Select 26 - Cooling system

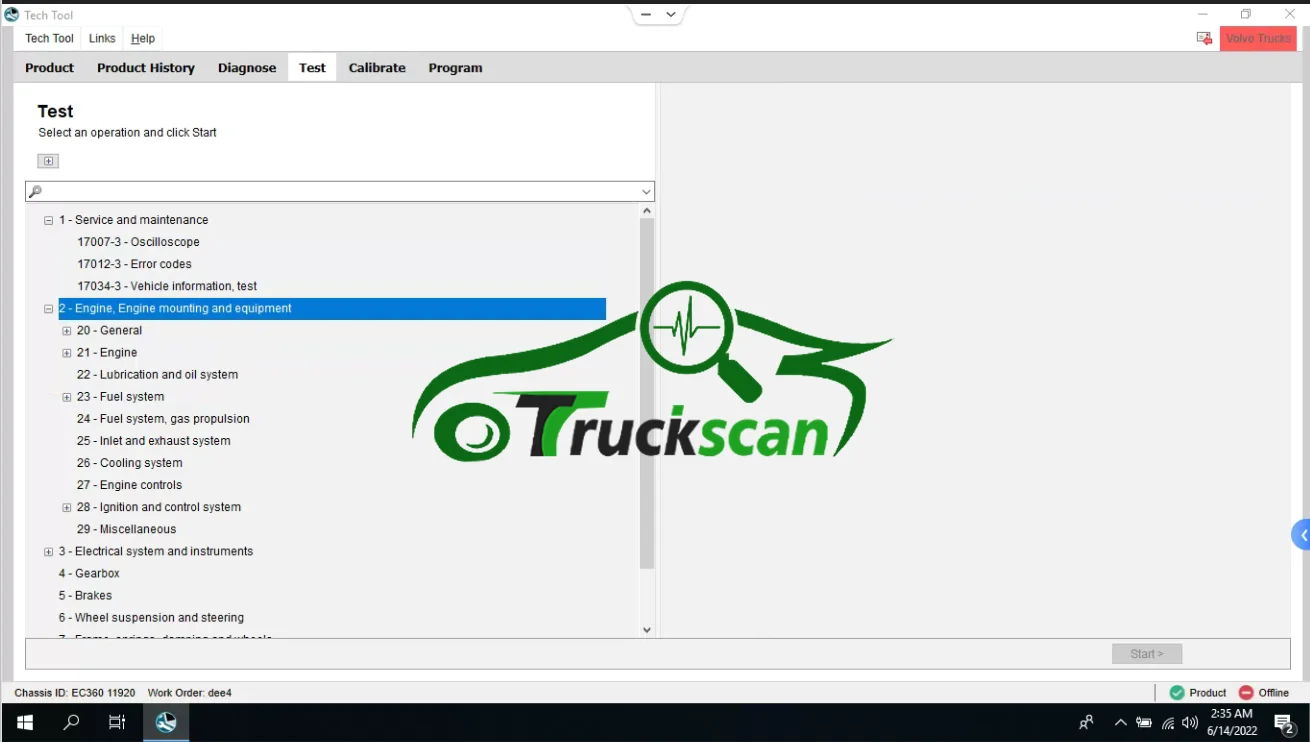point(129,463)
